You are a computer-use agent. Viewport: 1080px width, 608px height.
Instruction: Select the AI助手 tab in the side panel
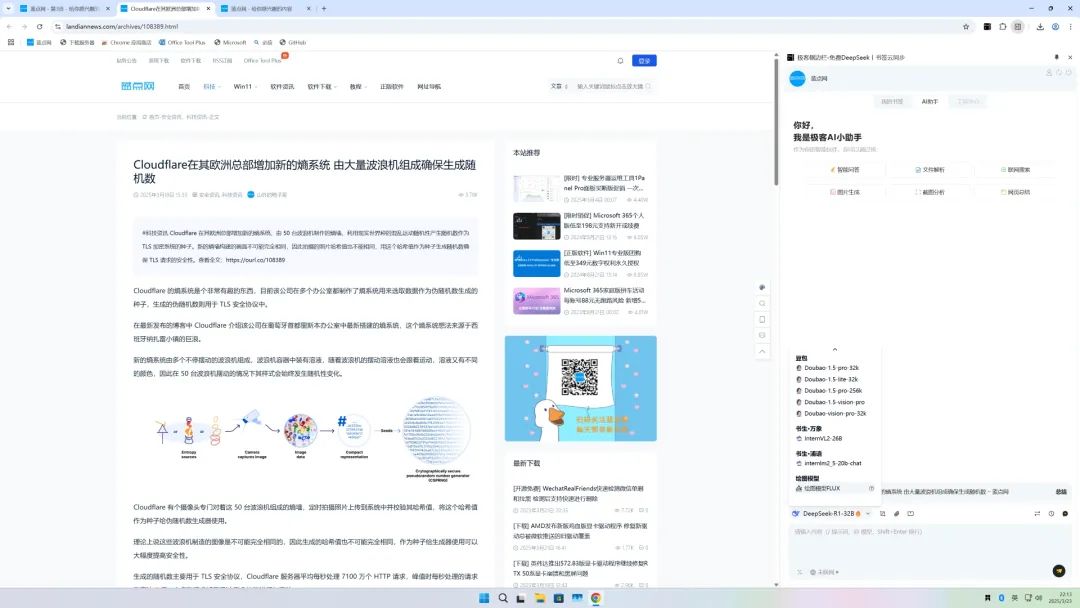tap(930, 101)
